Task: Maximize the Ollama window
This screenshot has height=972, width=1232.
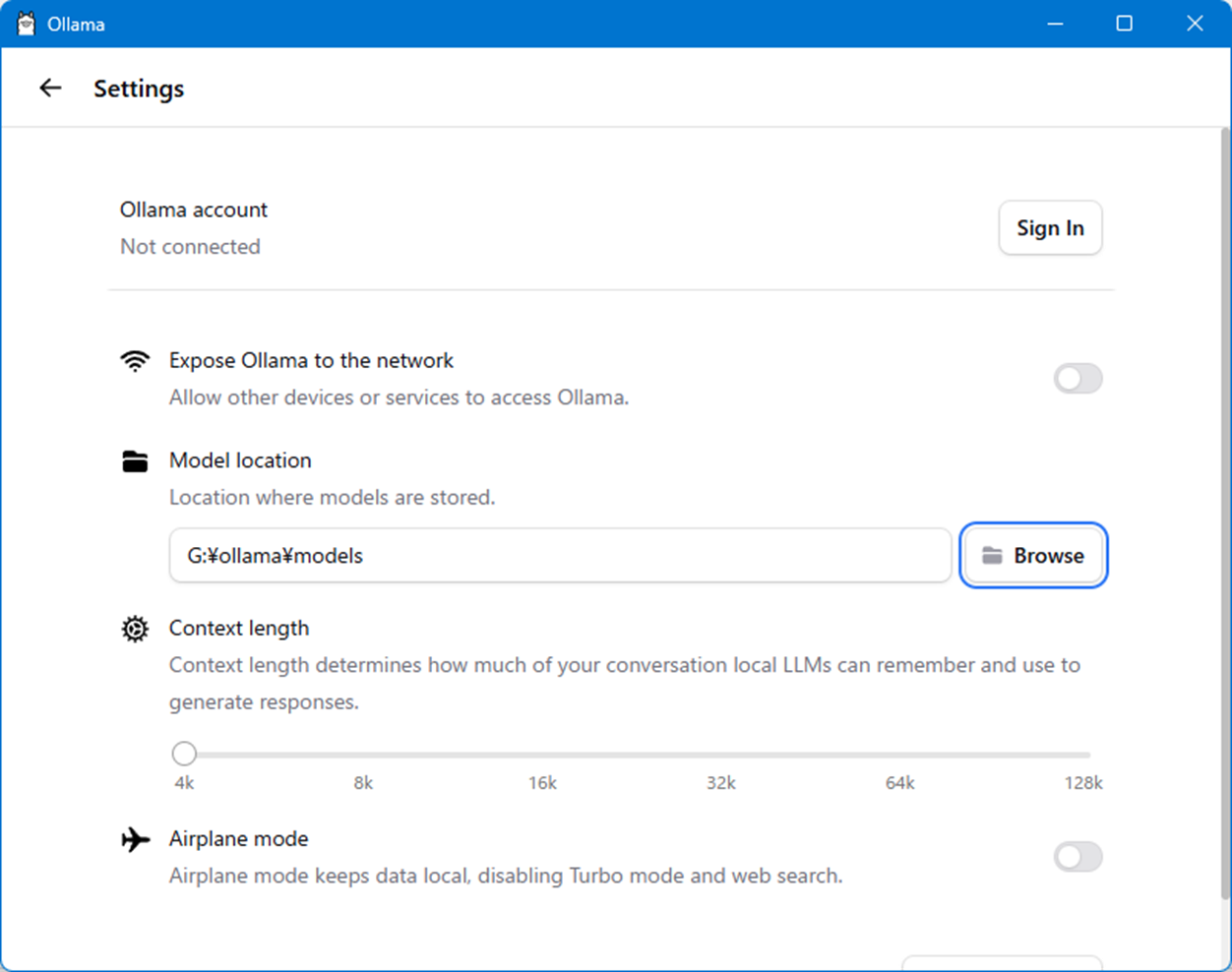Action: click(x=1125, y=24)
